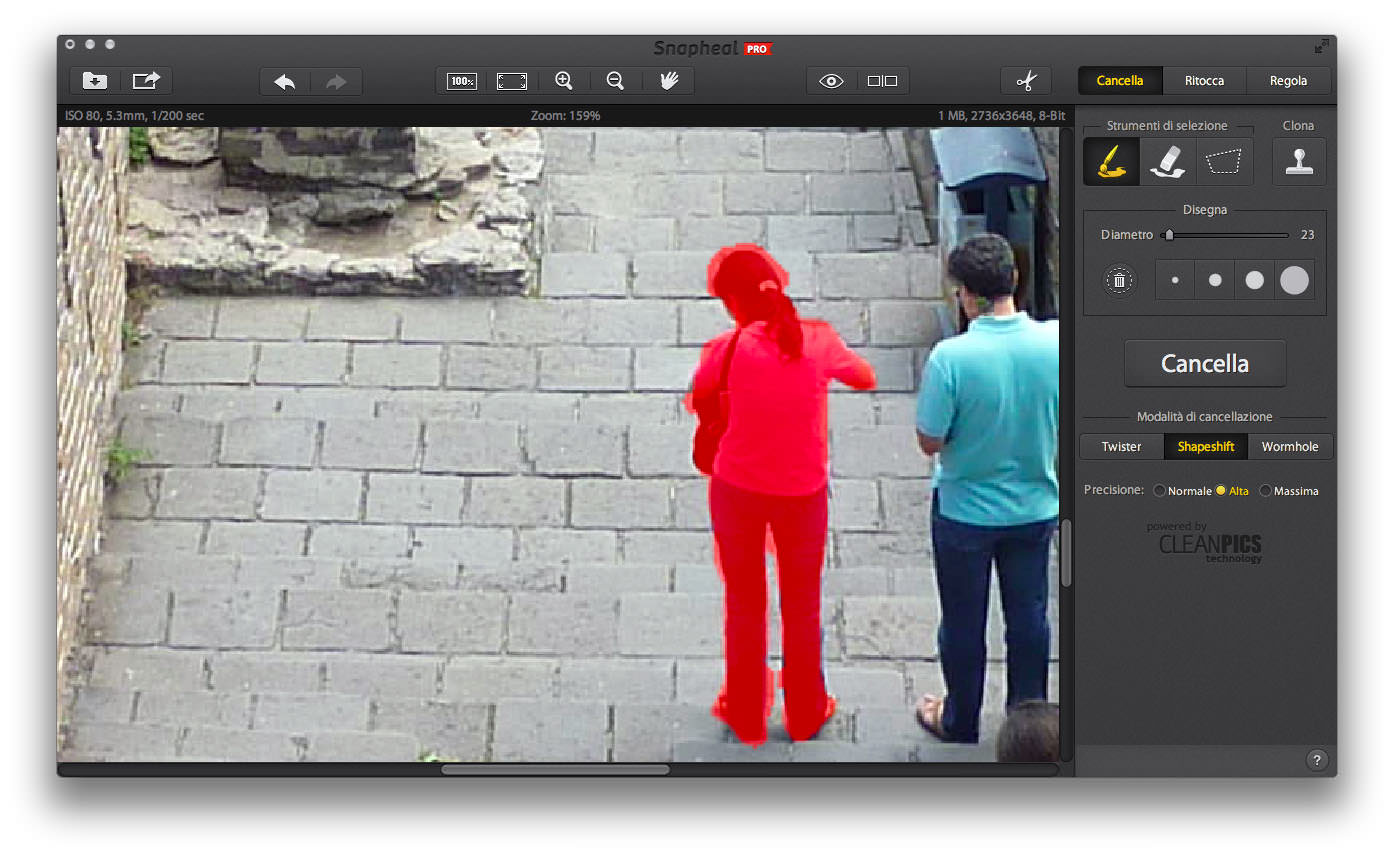The width and height of the screenshot is (1394, 856).
Task: Choose the second largest brush size dot
Action: pos(1254,281)
